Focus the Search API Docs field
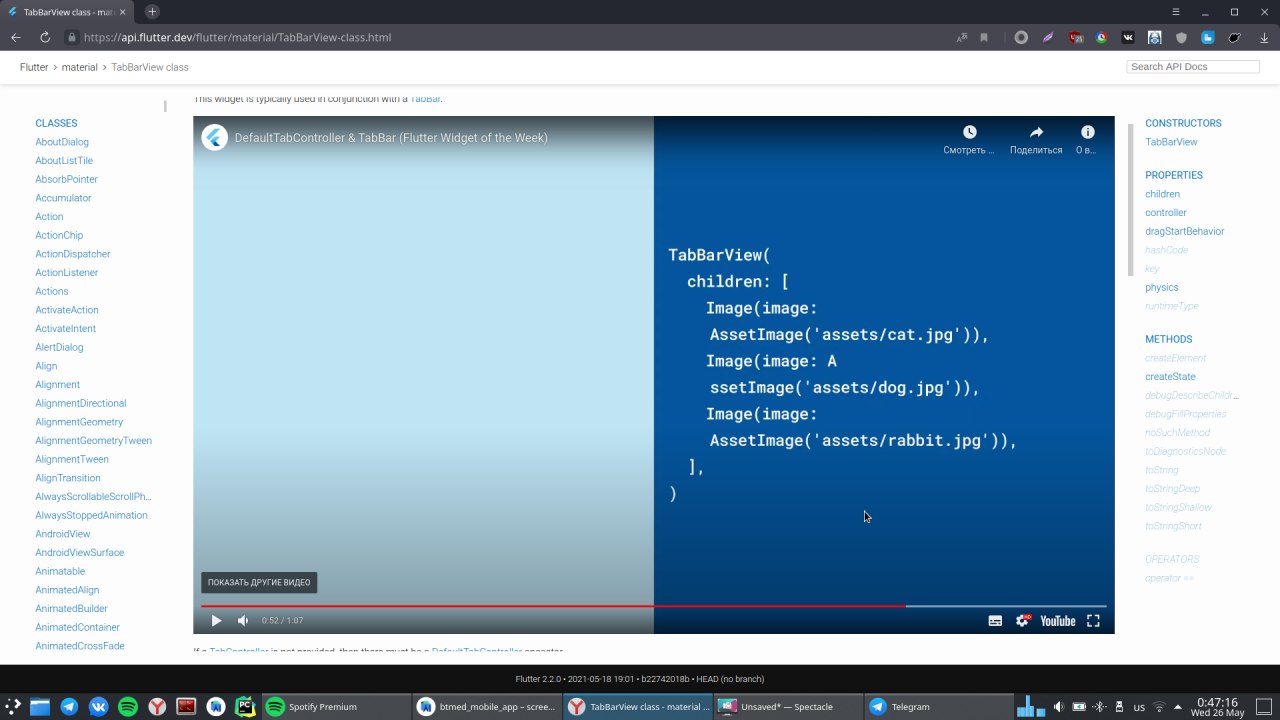 coord(1193,67)
